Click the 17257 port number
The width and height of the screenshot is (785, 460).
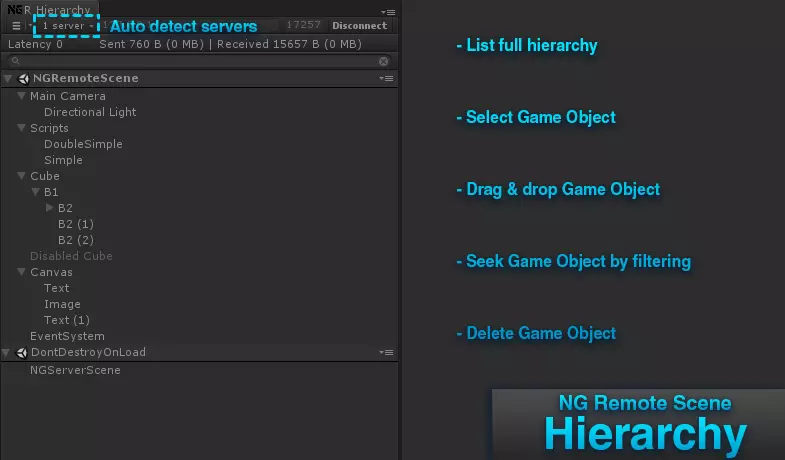[303, 25]
